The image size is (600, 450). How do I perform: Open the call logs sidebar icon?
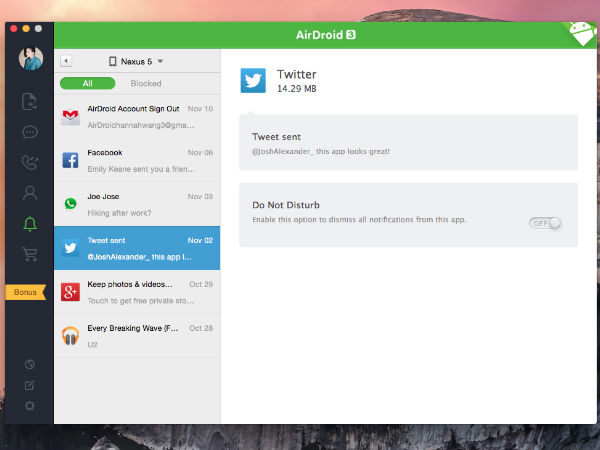coord(29,162)
